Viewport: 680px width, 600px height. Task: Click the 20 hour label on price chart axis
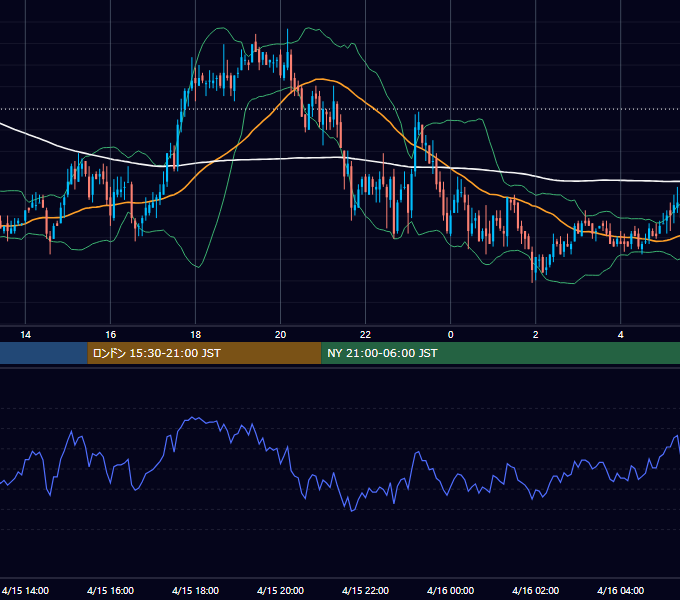281,335
